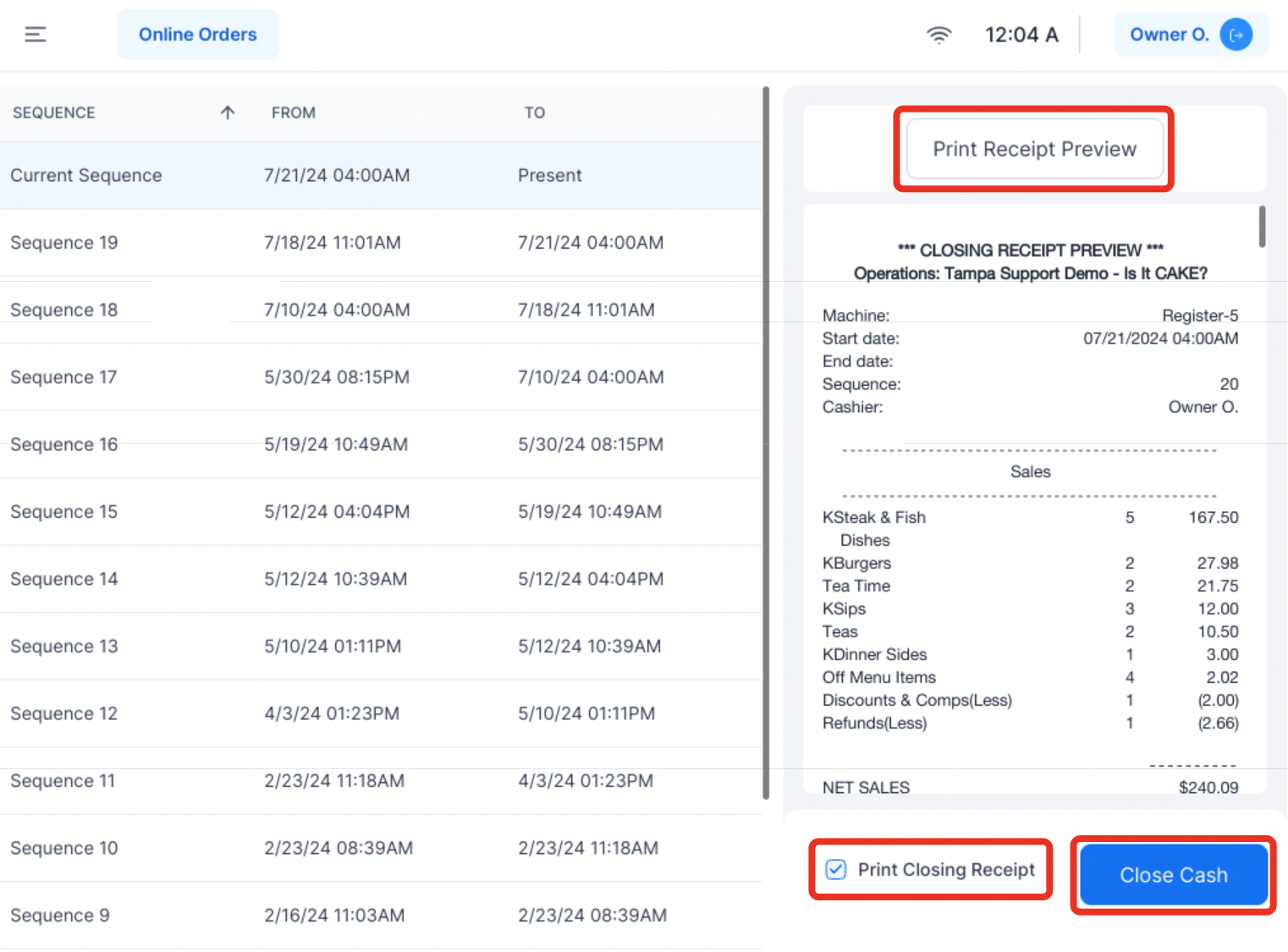Click the Register-5 machine value

1200,316
